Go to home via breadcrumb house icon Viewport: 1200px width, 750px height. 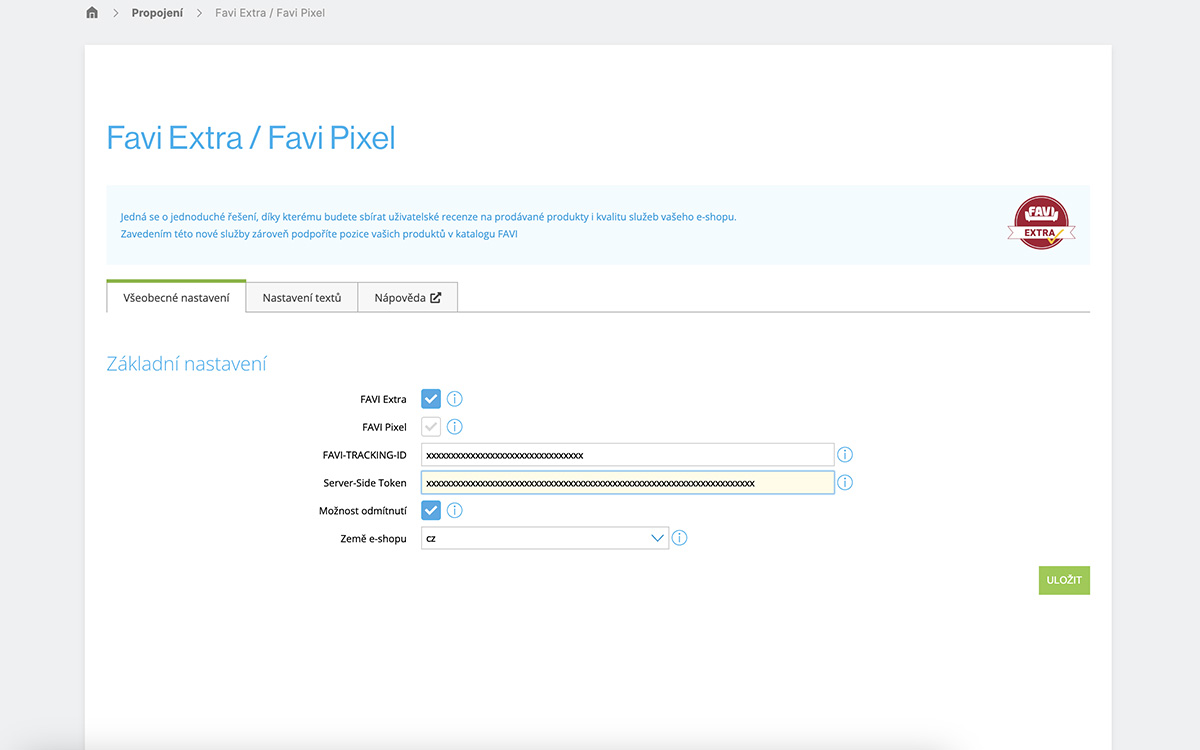click(92, 13)
